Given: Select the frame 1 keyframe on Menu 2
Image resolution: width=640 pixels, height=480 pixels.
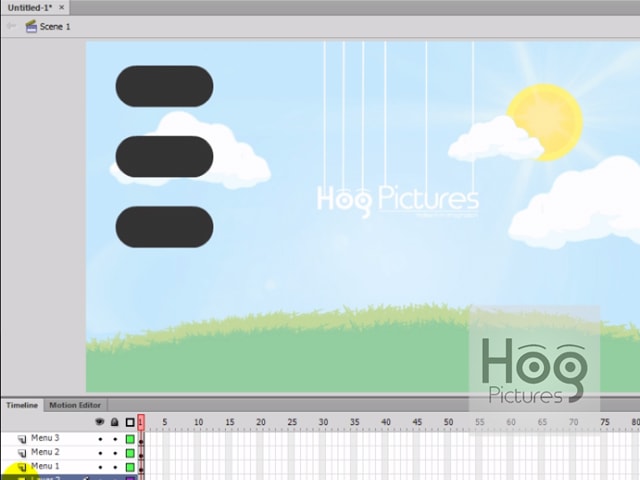Looking at the screenshot, I should coord(141,453).
